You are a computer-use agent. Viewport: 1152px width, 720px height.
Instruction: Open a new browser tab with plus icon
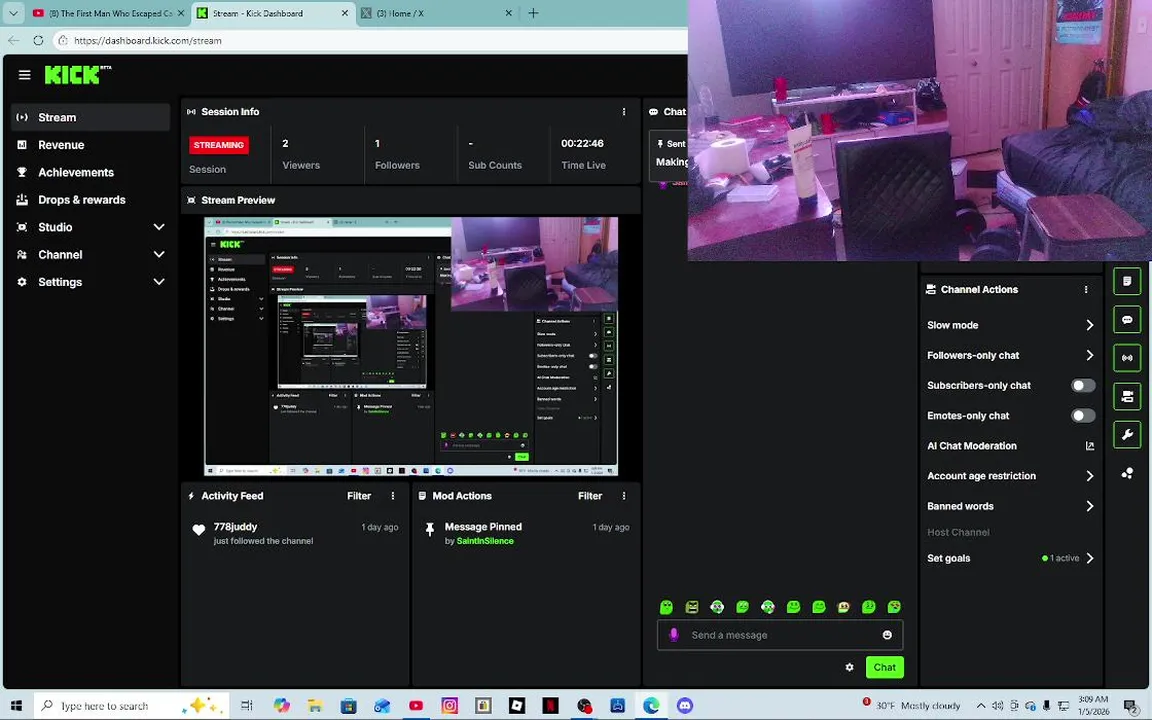tap(533, 13)
